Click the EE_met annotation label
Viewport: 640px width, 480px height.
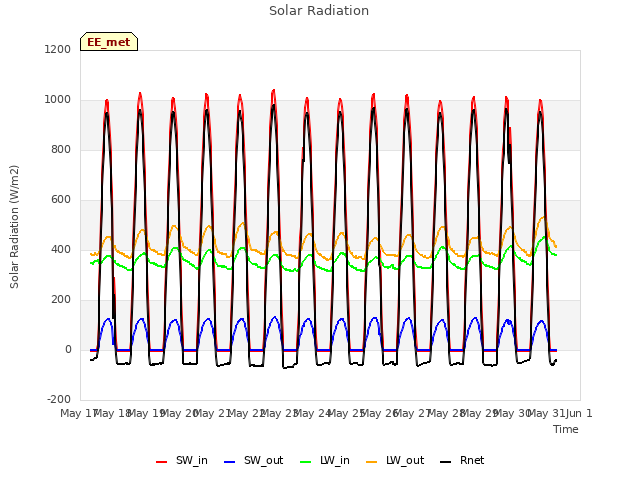tap(109, 42)
